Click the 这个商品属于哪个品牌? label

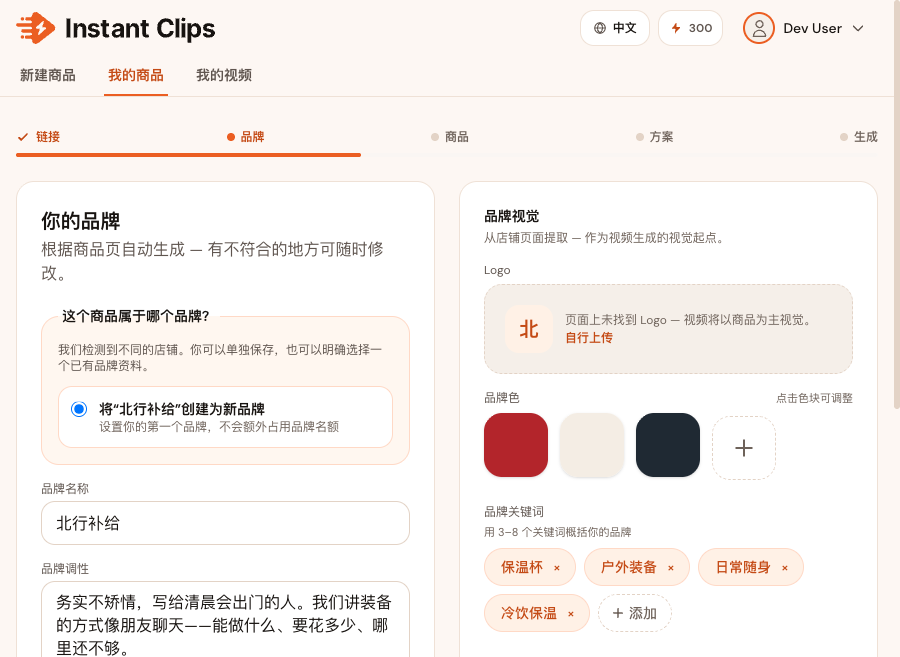pyautogui.click(x=135, y=316)
